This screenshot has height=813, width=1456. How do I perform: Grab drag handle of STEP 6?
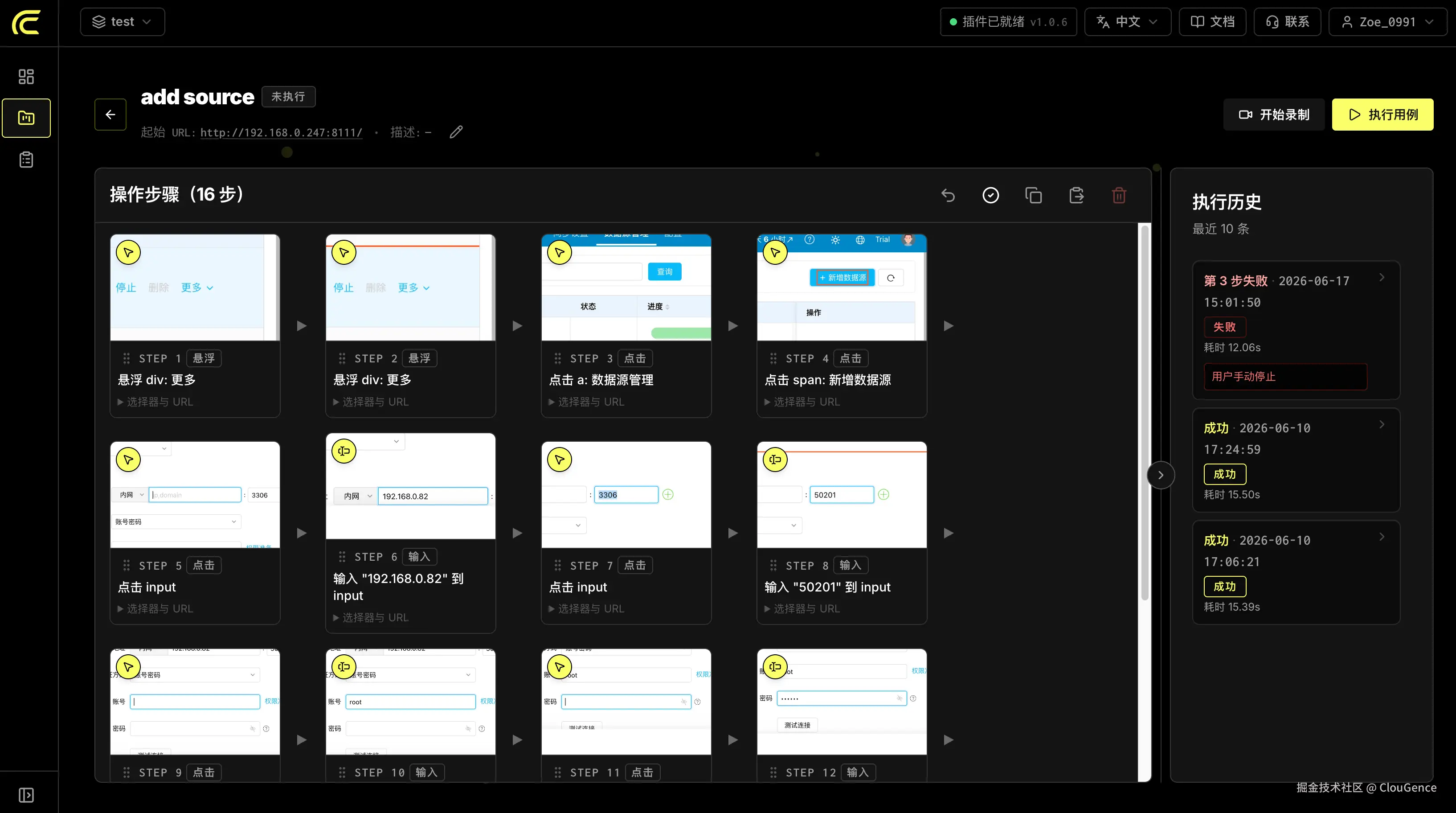click(x=342, y=557)
